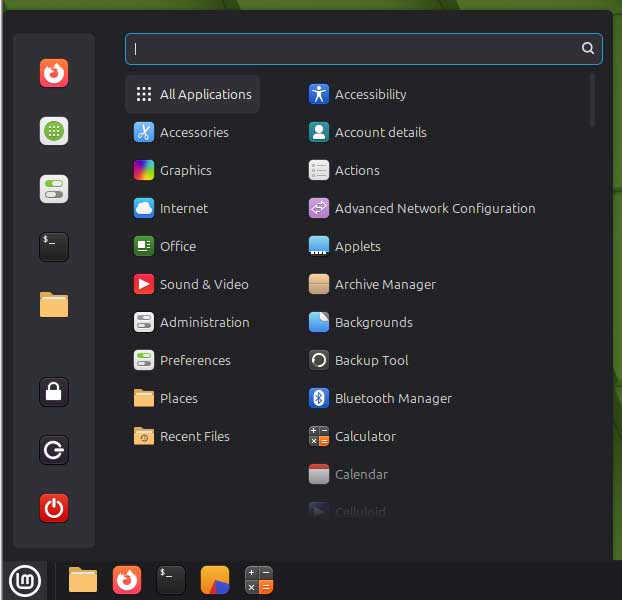Viewport: 622px width, 600px height.
Task: Launch Terminal from the favorites sidebar
Action: pos(54,247)
